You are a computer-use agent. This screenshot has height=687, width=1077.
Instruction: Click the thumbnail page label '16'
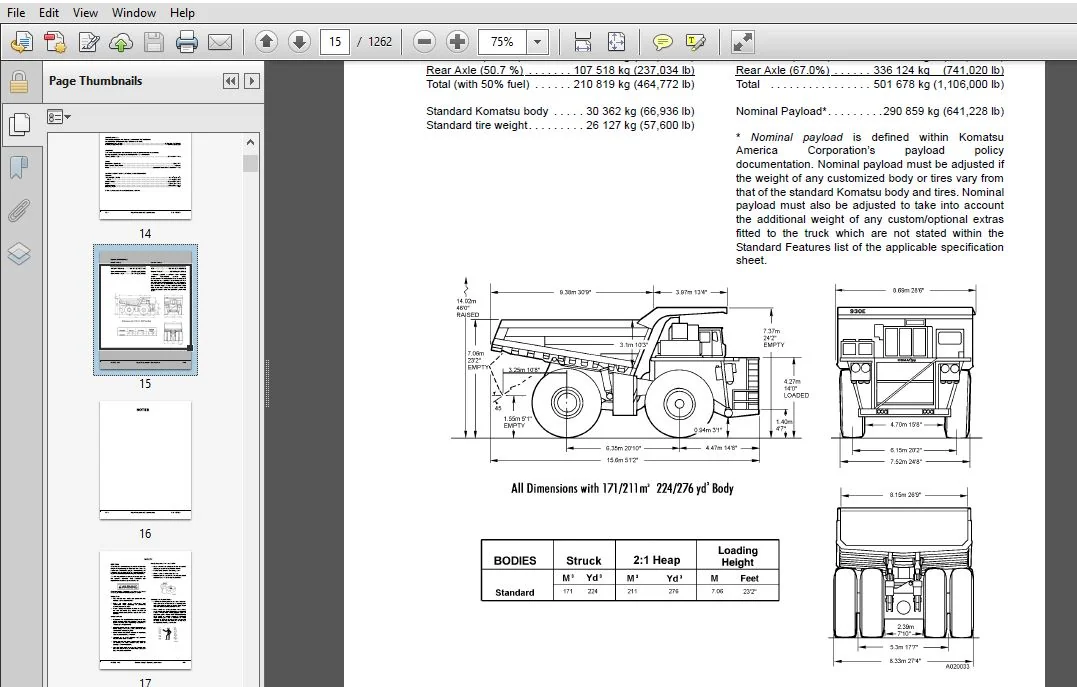coord(145,533)
